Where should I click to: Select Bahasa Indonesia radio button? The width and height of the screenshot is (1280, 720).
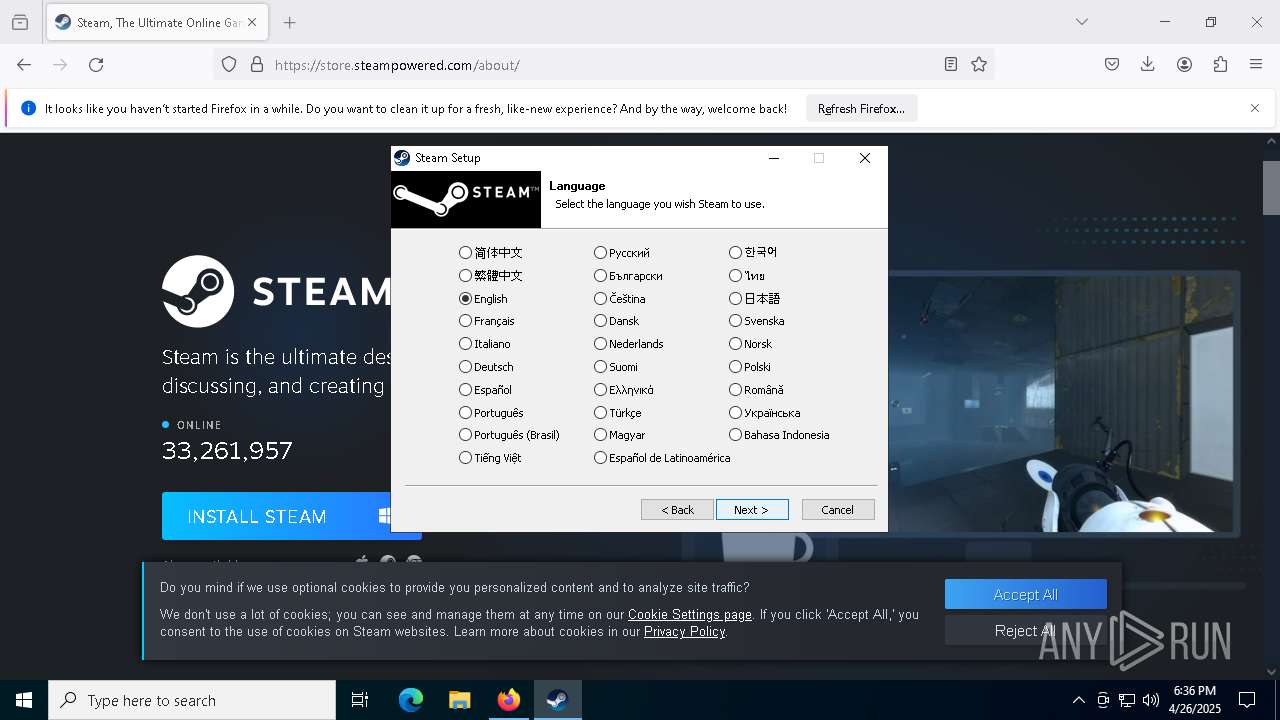coord(779,435)
